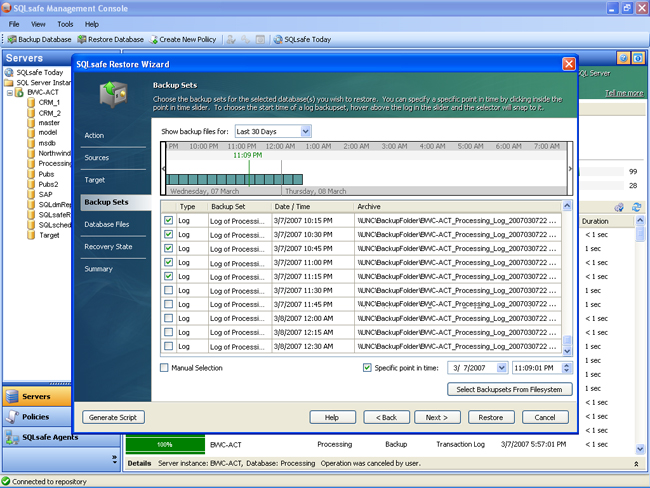Click the Restore Database toolbar icon
This screenshot has width=650, height=488.
click(82, 39)
